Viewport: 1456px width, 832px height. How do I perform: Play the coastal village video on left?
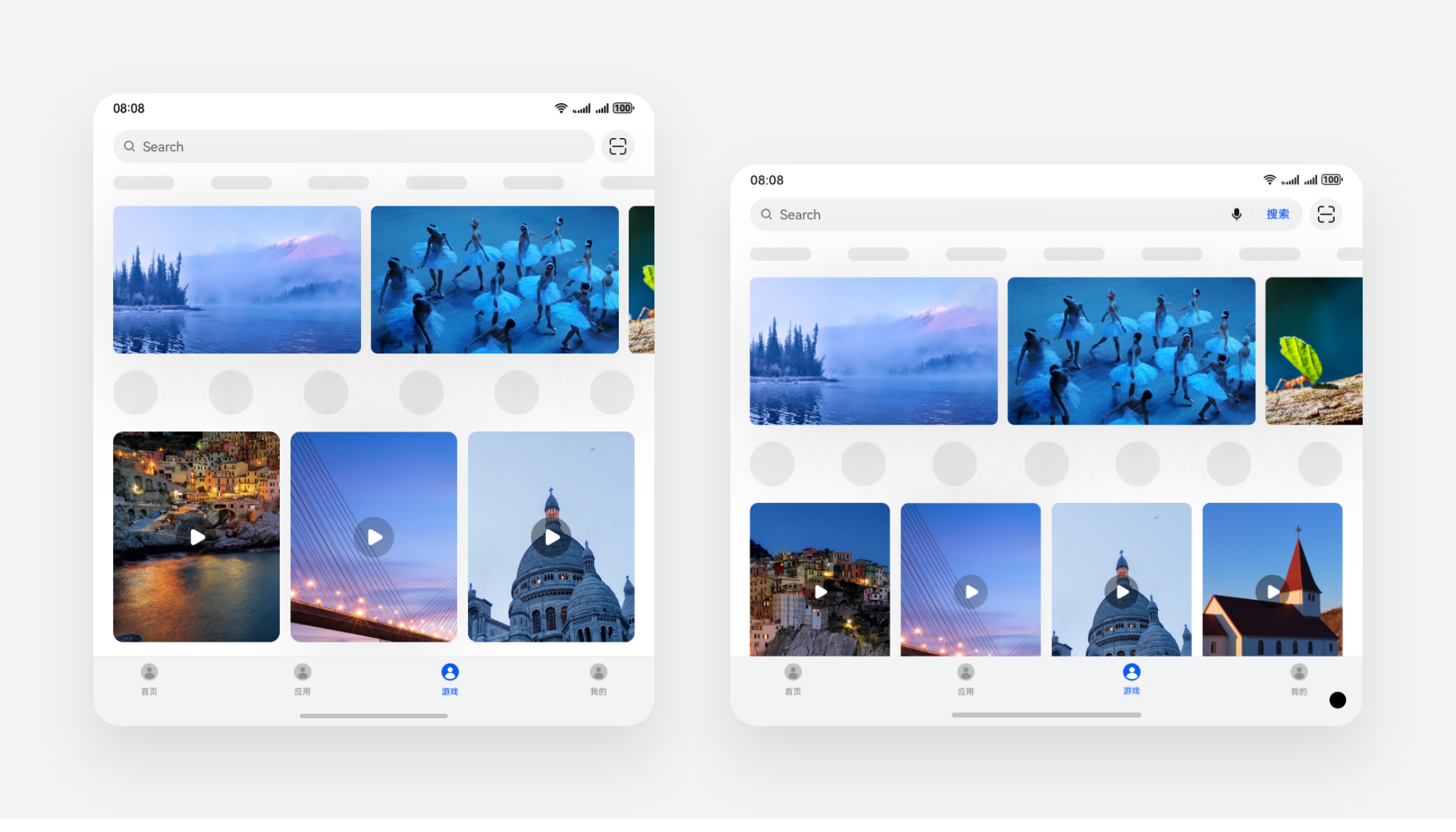[197, 537]
